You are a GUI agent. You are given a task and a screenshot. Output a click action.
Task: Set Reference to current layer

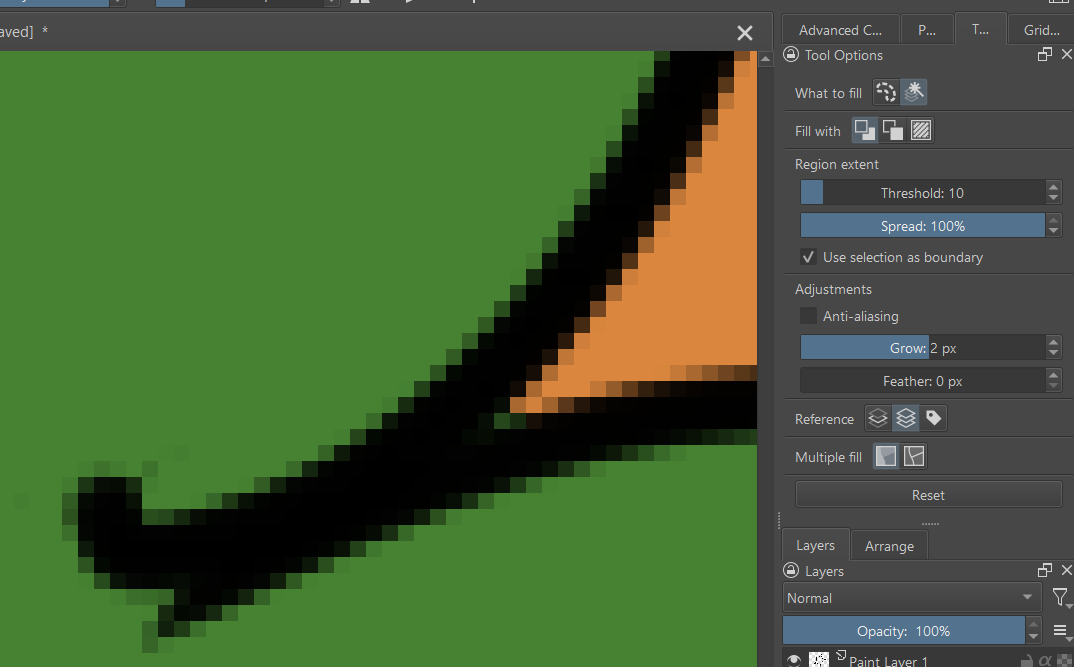click(x=877, y=418)
